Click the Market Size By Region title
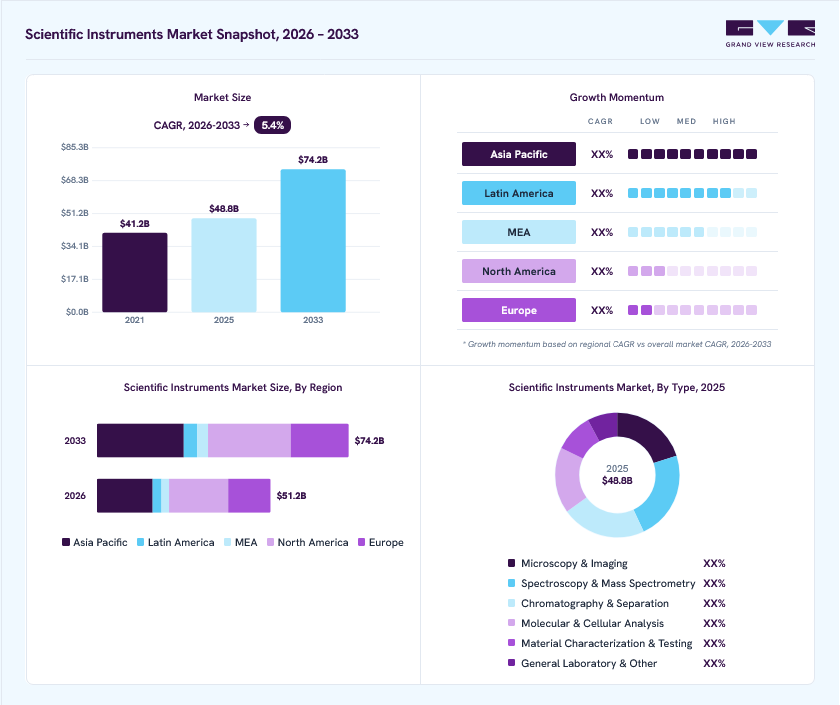Screen dimensions: 840x705 point(233,387)
